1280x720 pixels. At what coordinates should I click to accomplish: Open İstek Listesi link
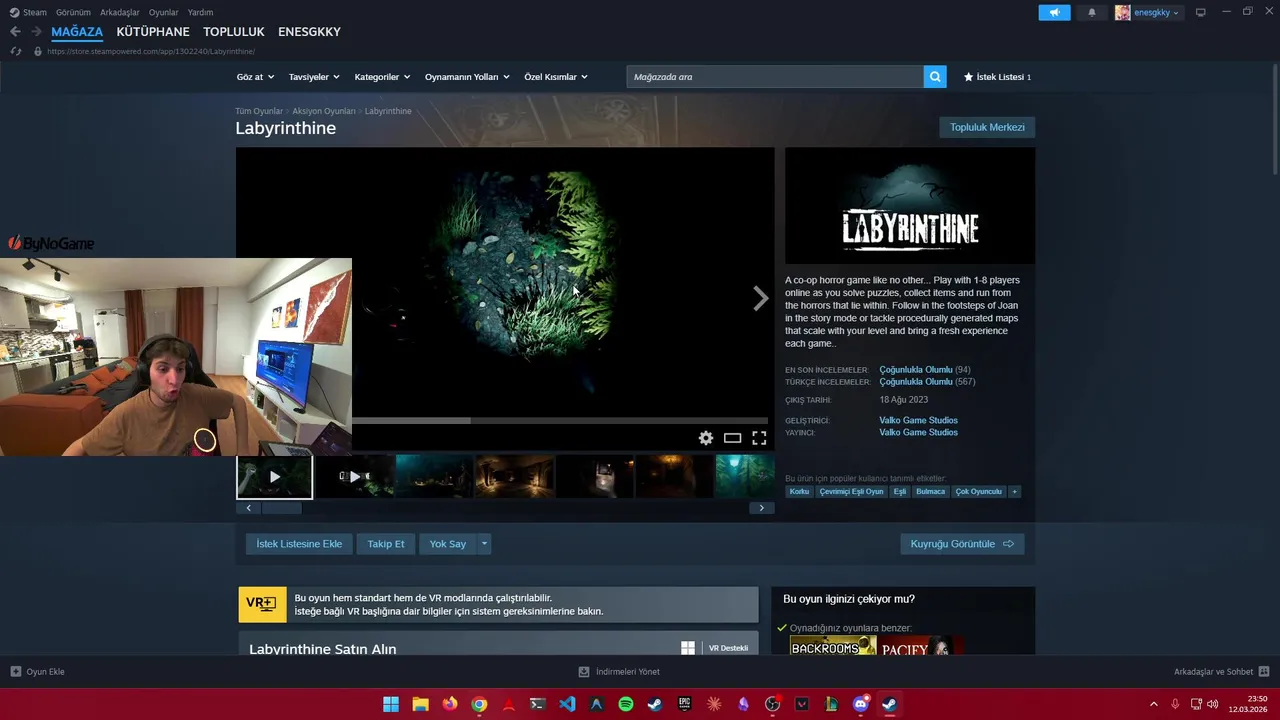click(997, 77)
